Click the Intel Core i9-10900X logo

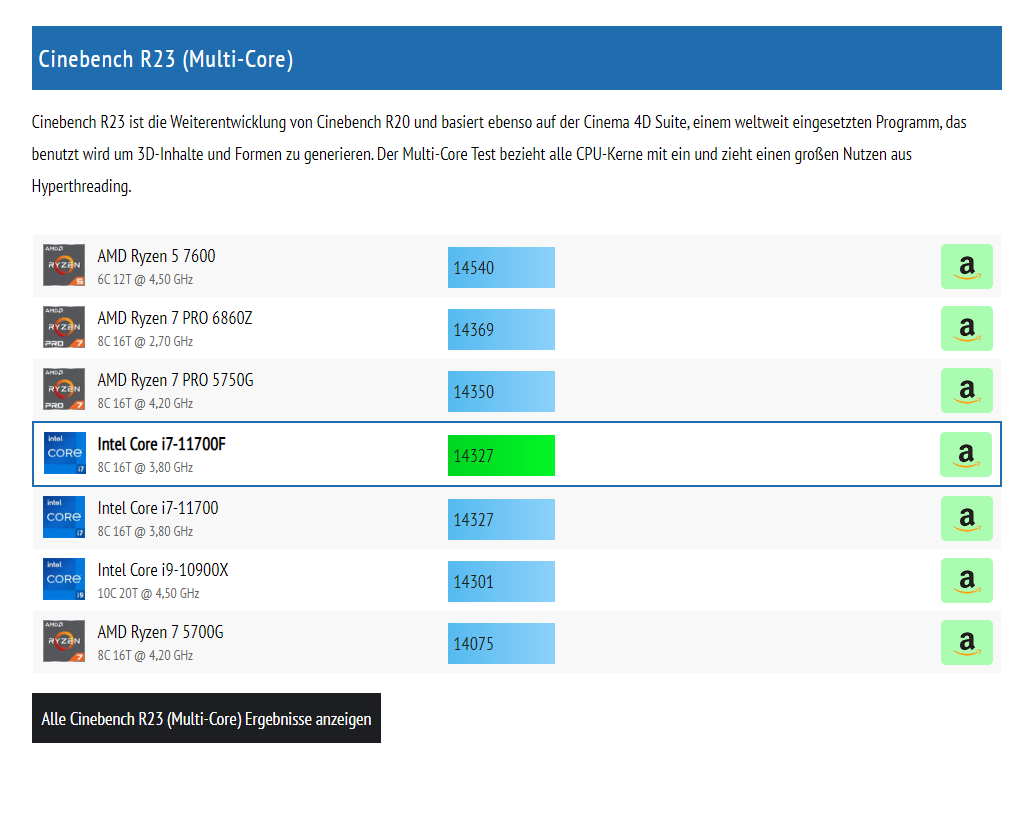point(64,579)
